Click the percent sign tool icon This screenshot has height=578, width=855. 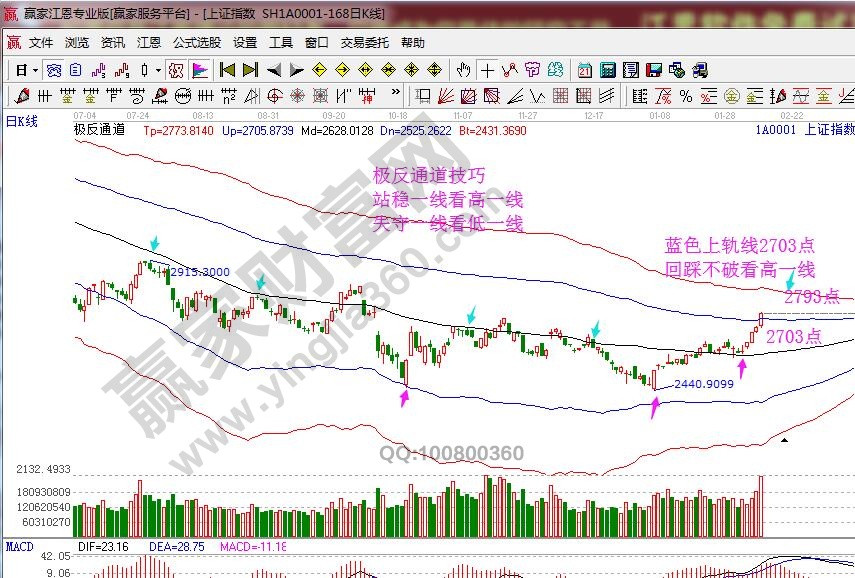[x=686, y=96]
